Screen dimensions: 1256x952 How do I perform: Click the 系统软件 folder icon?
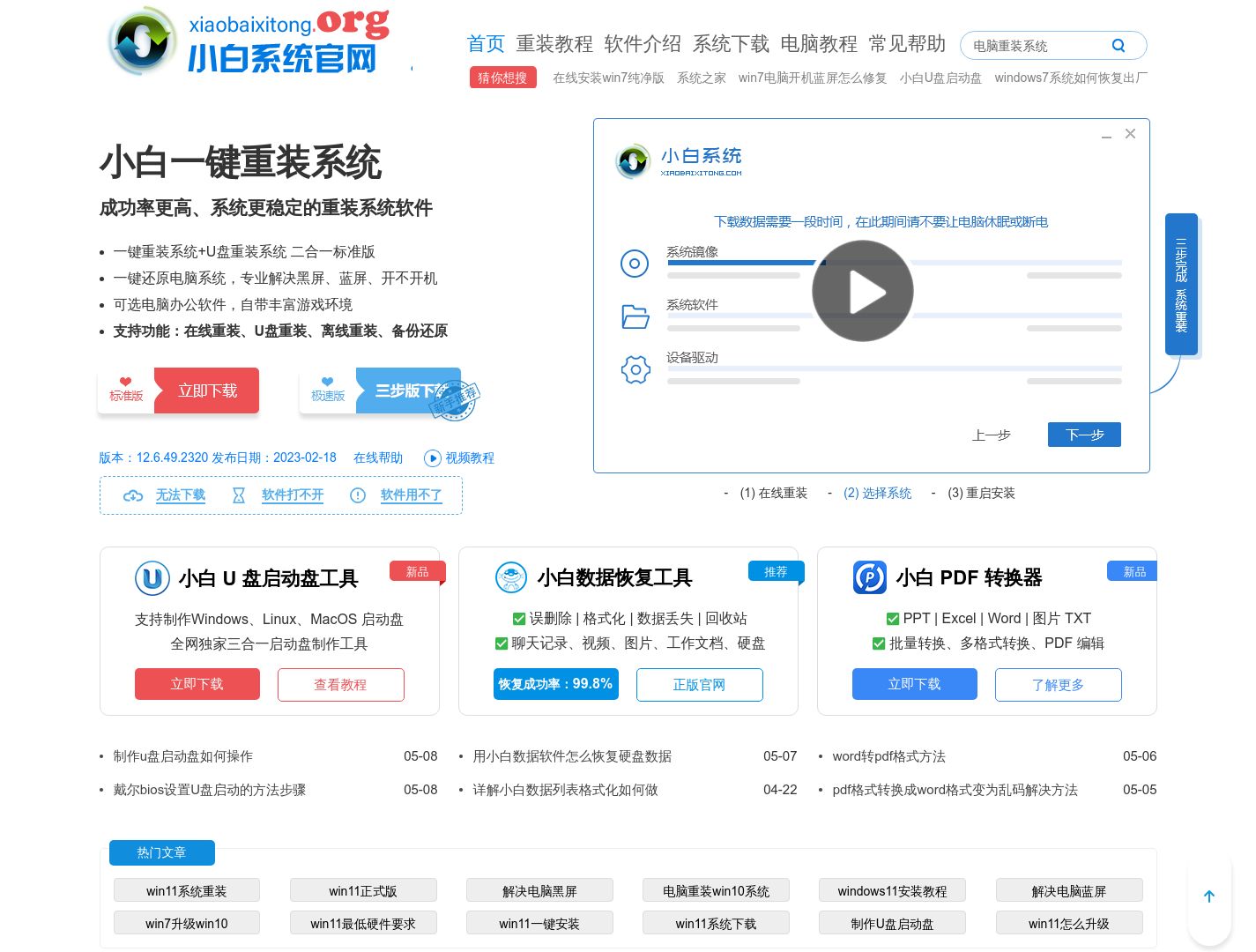click(635, 316)
